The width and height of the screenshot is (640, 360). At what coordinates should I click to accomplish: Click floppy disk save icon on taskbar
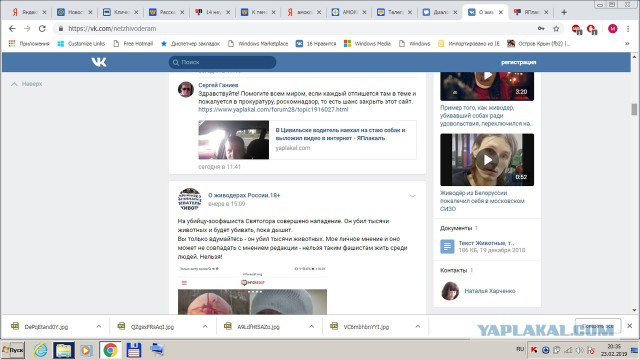click(133, 350)
